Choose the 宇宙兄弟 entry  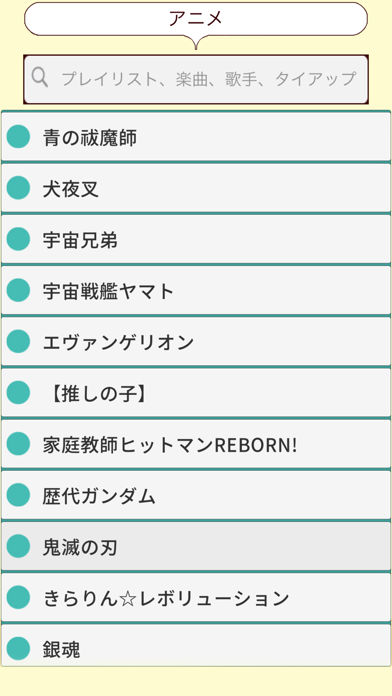[x=196, y=239]
